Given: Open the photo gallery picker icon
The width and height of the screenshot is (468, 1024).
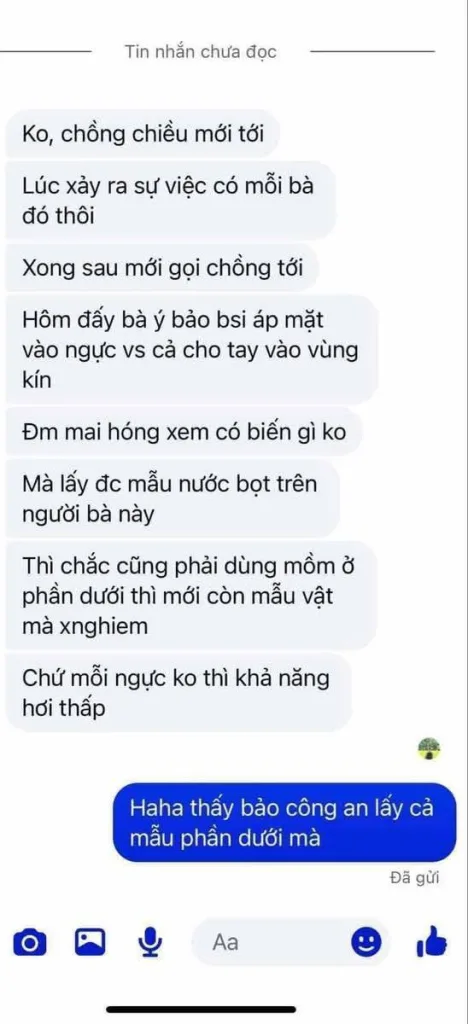Looking at the screenshot, I should pyautogui.click(x=89, y=942).
